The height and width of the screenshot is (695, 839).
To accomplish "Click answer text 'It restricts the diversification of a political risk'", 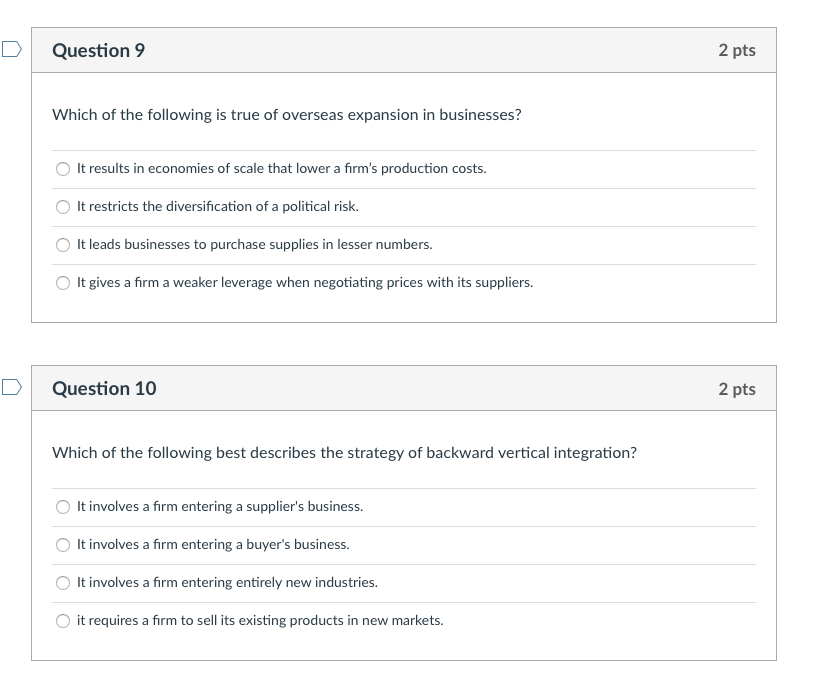I will (x=218, y=207).
